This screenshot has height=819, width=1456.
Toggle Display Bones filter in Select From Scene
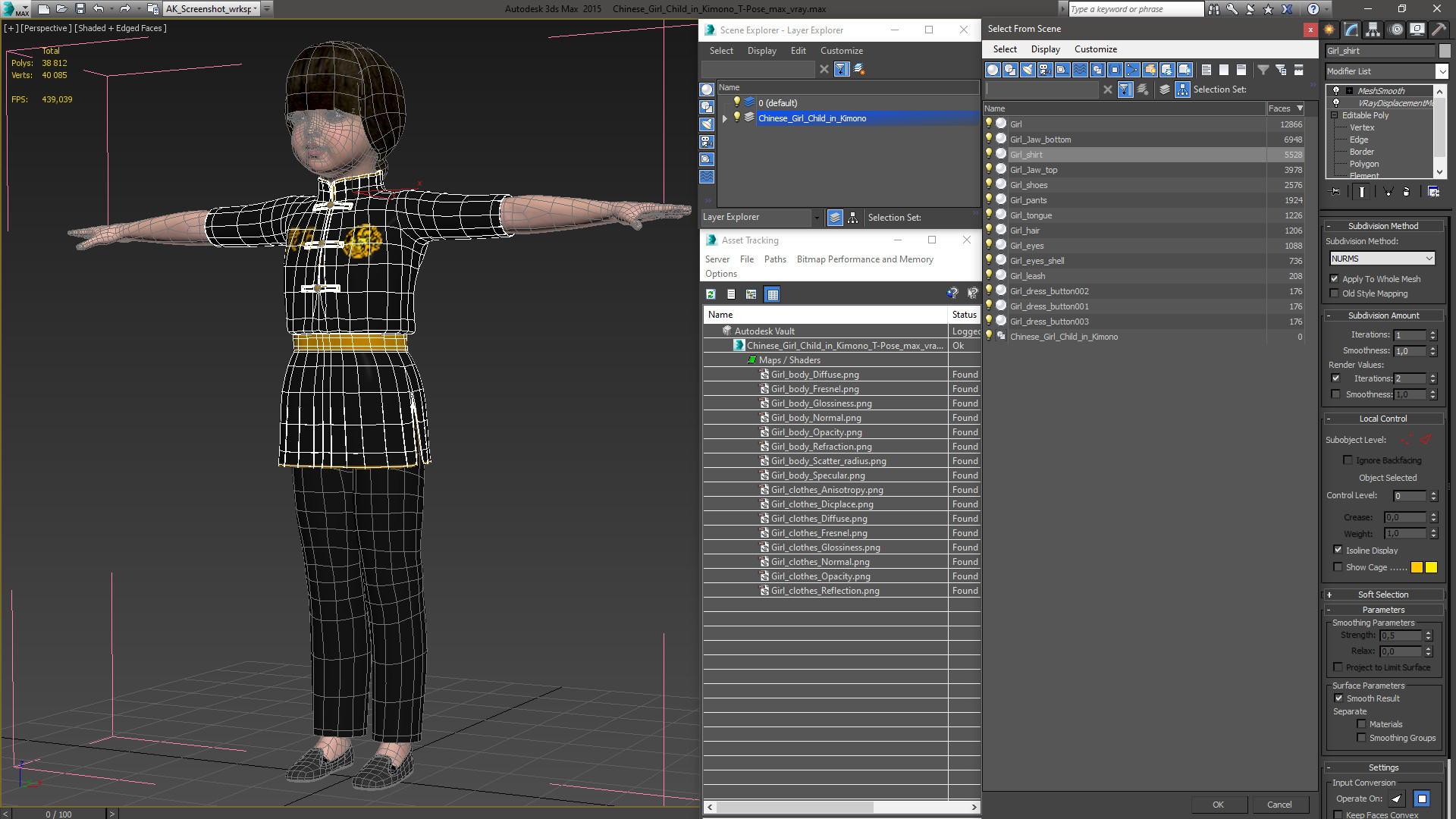pyautogui.click(x=1132, y=70)
